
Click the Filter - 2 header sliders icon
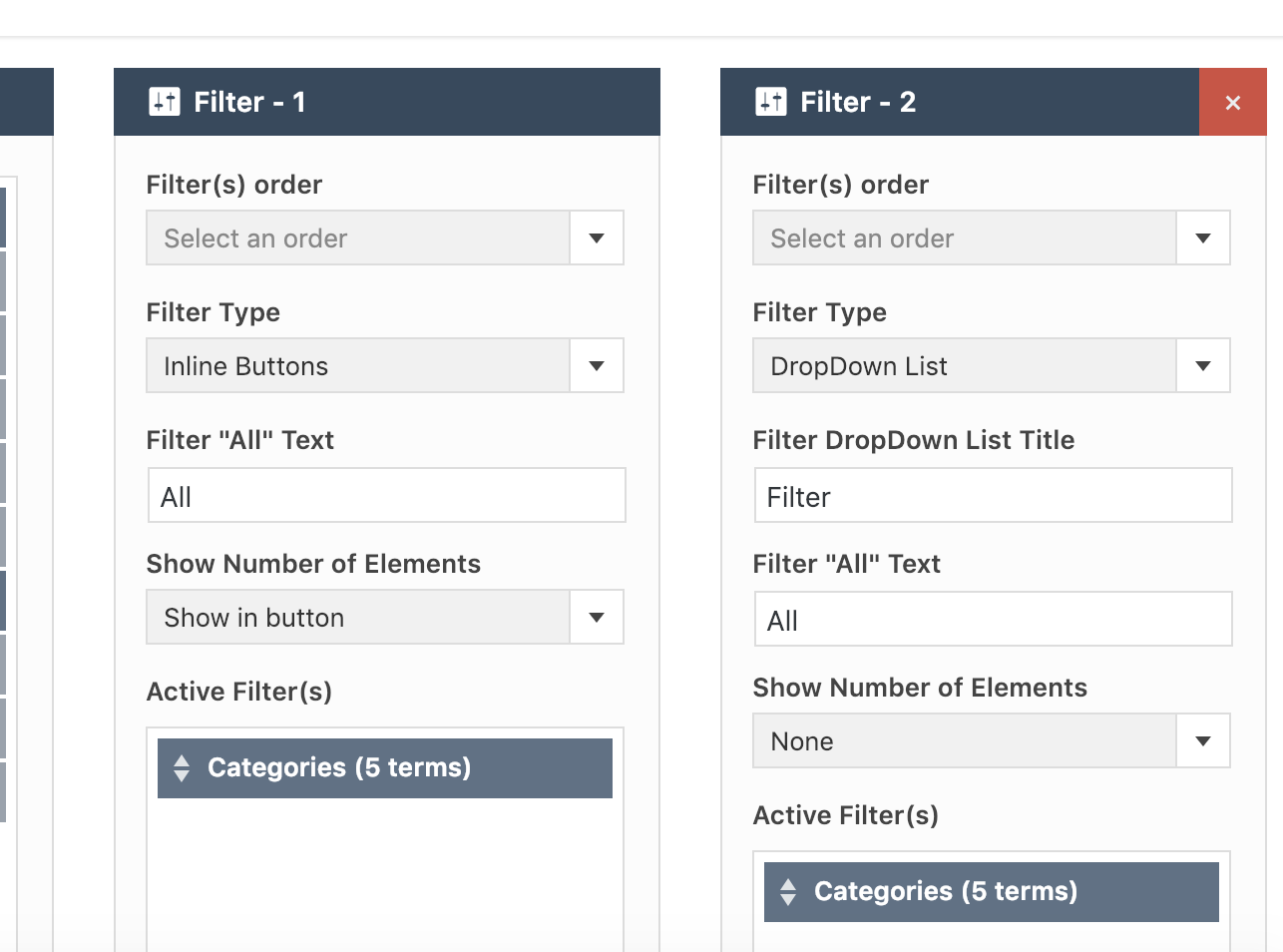click(x=771, y=102)
